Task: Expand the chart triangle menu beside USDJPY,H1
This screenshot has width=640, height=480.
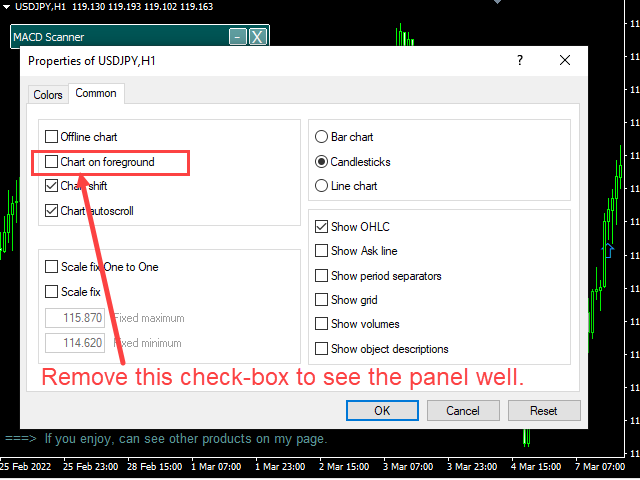Action: coord(6,7)
